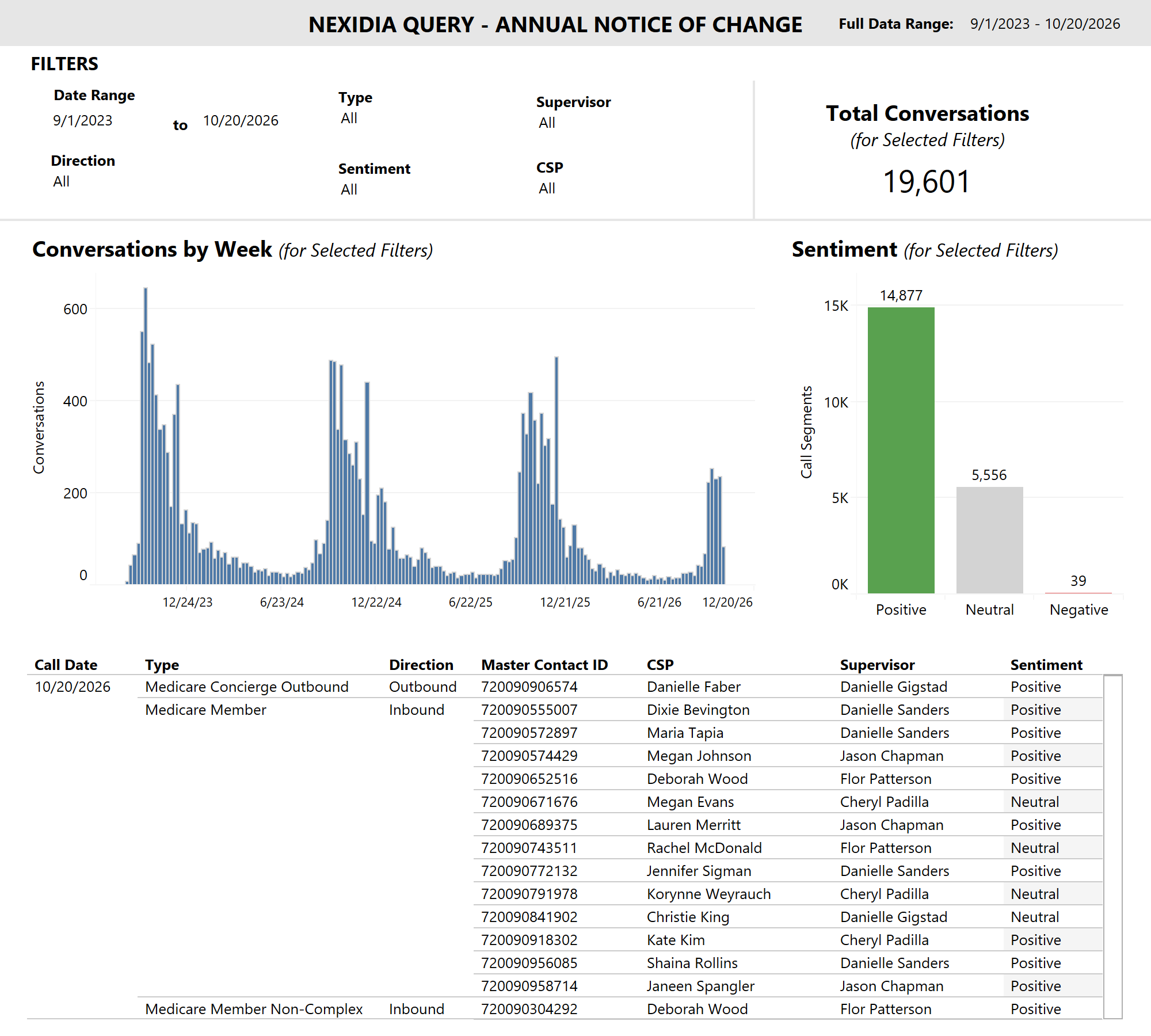Select Medicare Concierge Outbound type cell
The height and width of the screenshot is (1036, 1151).
point(247,687)
